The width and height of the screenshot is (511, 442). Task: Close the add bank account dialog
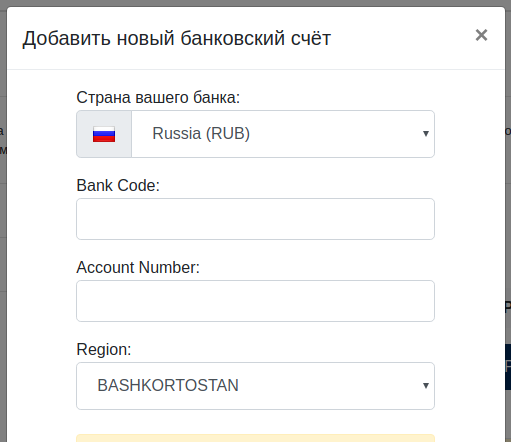click(x=481, y=35)
